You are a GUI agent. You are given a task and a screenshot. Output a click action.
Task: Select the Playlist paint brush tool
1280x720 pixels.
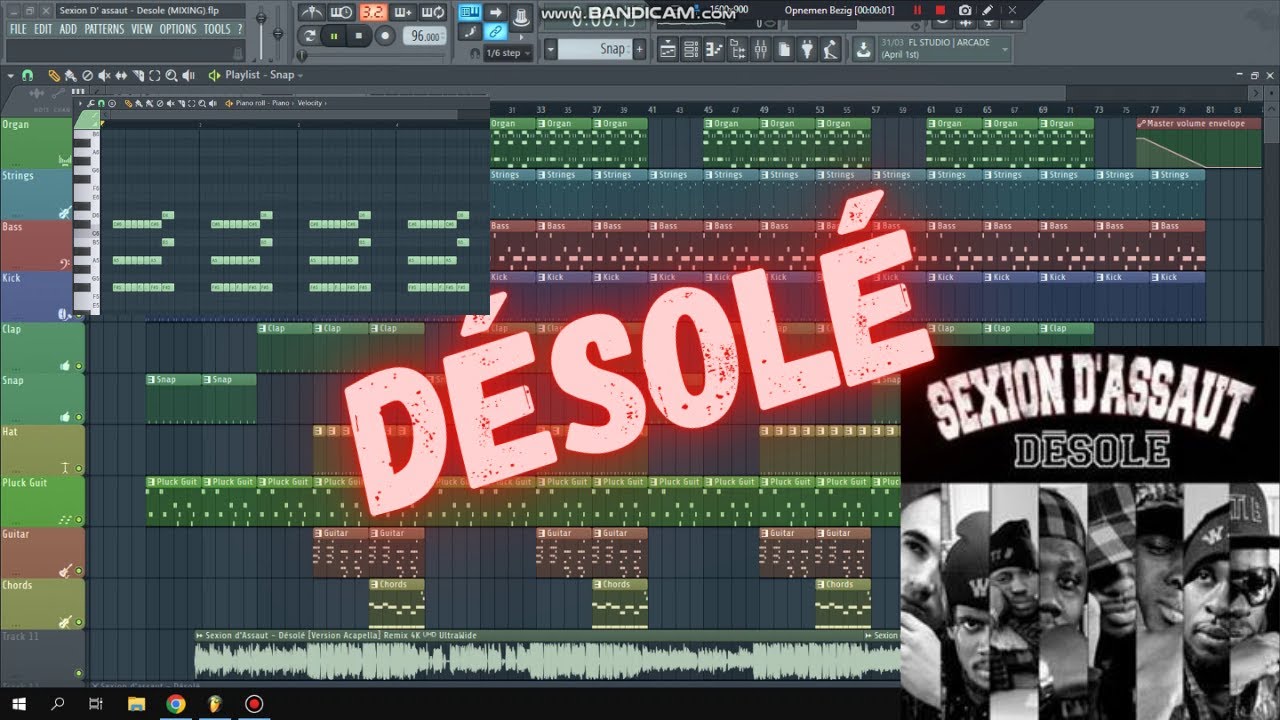[x=71, y=75]
